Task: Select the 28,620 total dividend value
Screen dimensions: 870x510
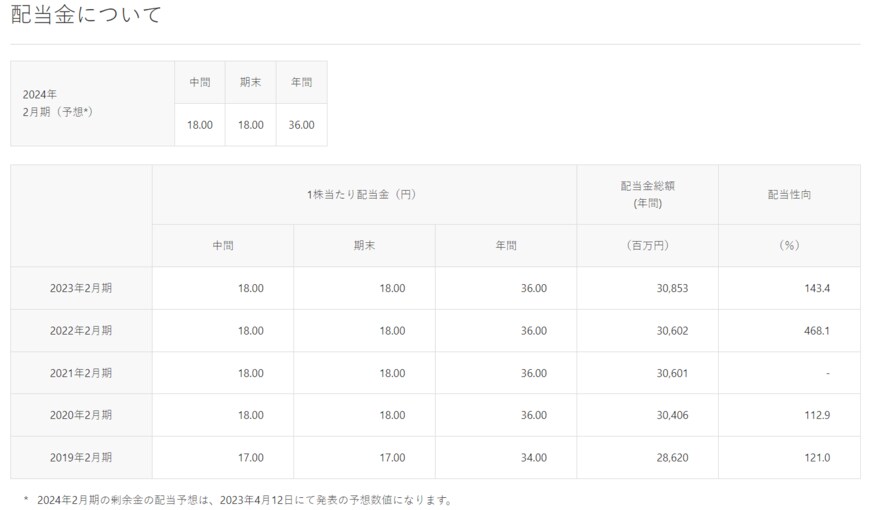Action: [x=667, y=457]
